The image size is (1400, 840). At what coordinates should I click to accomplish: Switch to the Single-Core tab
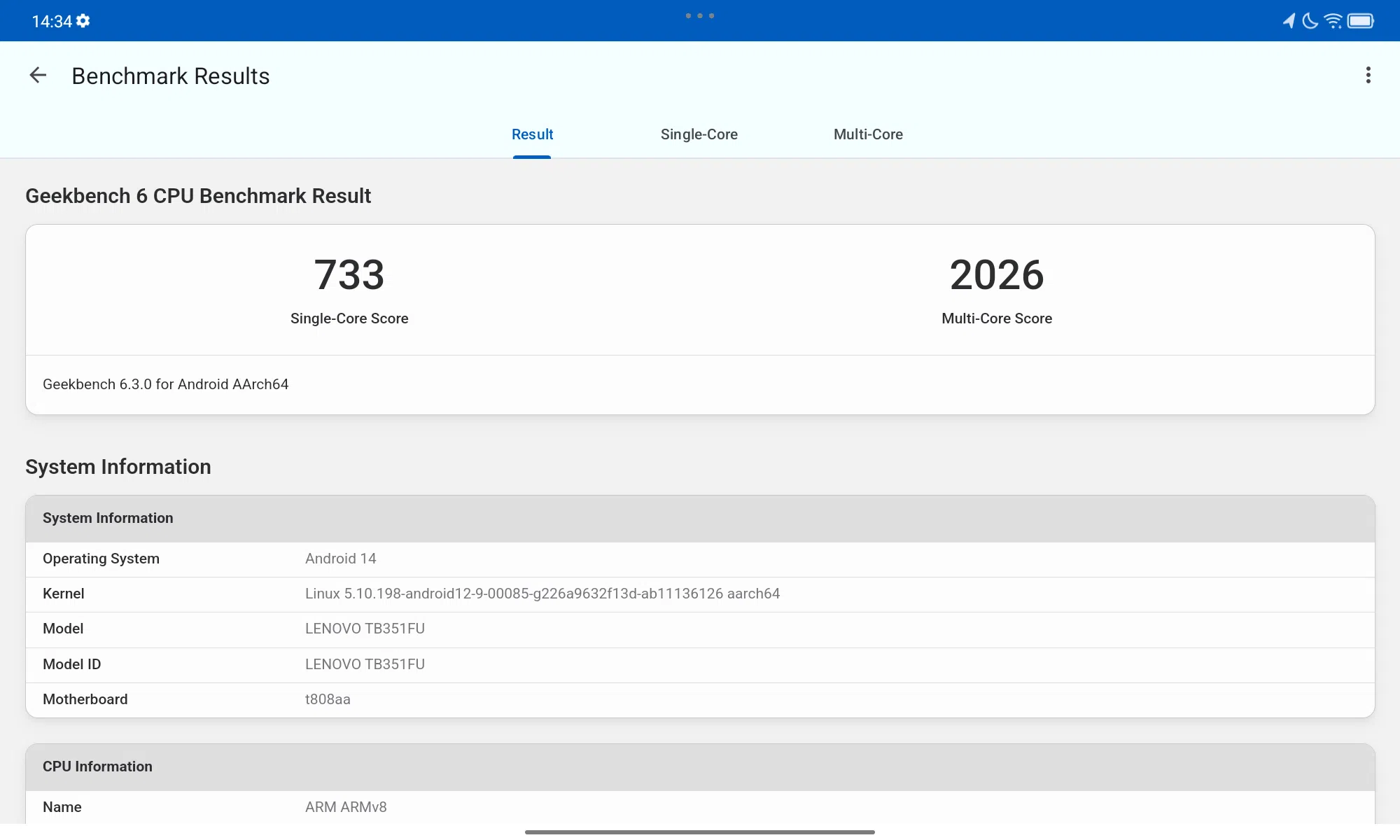coord(699,134)
